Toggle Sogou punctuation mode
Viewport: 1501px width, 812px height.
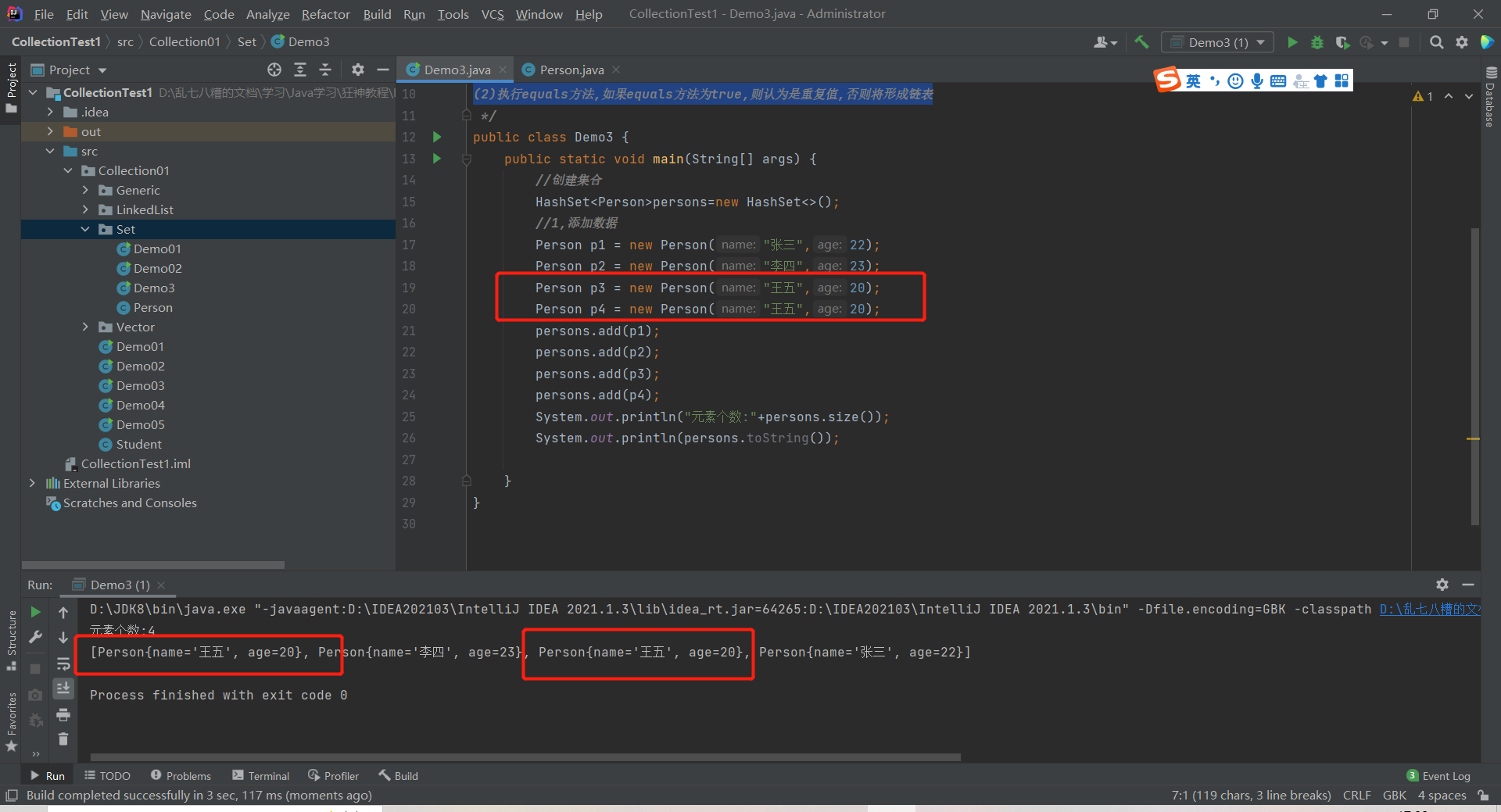(1214, 80)
